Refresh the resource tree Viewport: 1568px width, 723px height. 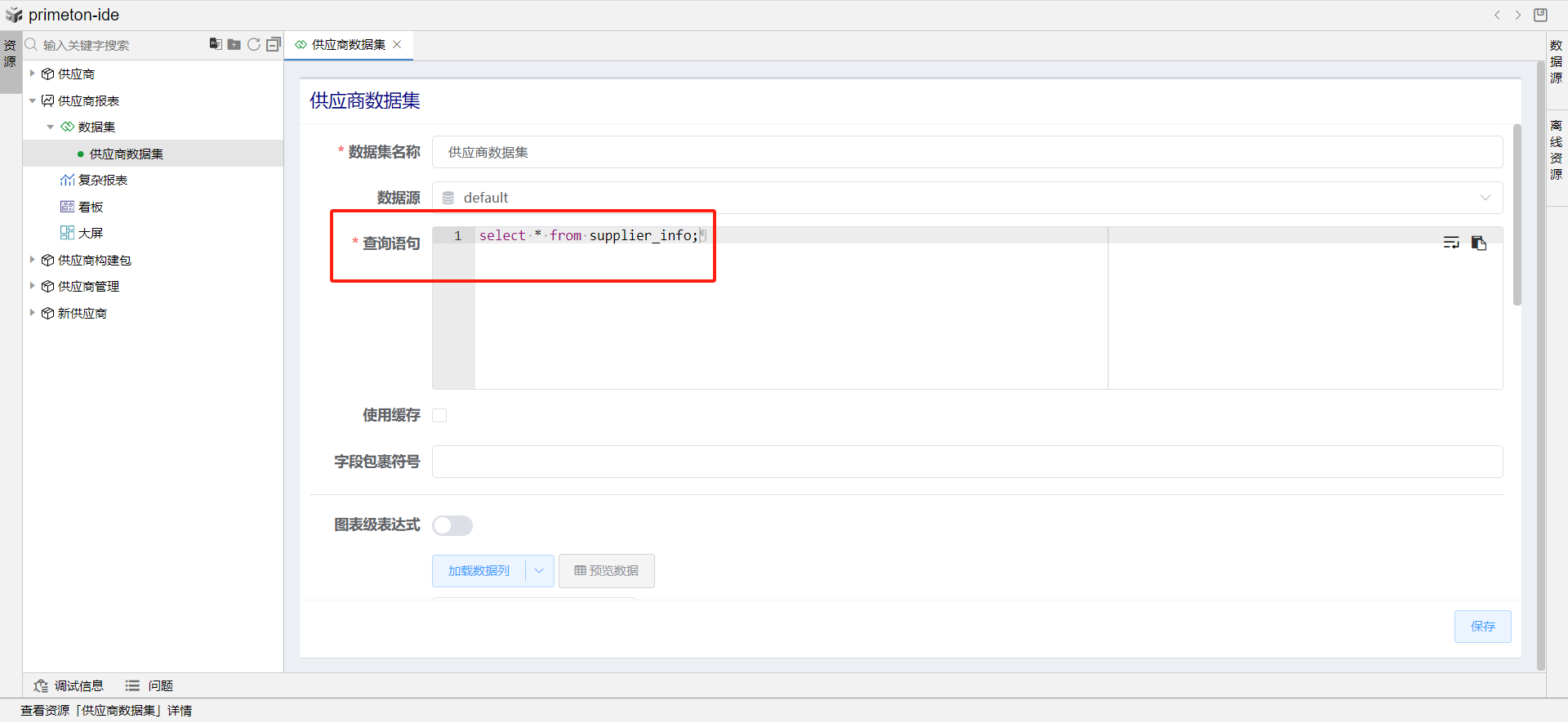(x=254, y=44)
